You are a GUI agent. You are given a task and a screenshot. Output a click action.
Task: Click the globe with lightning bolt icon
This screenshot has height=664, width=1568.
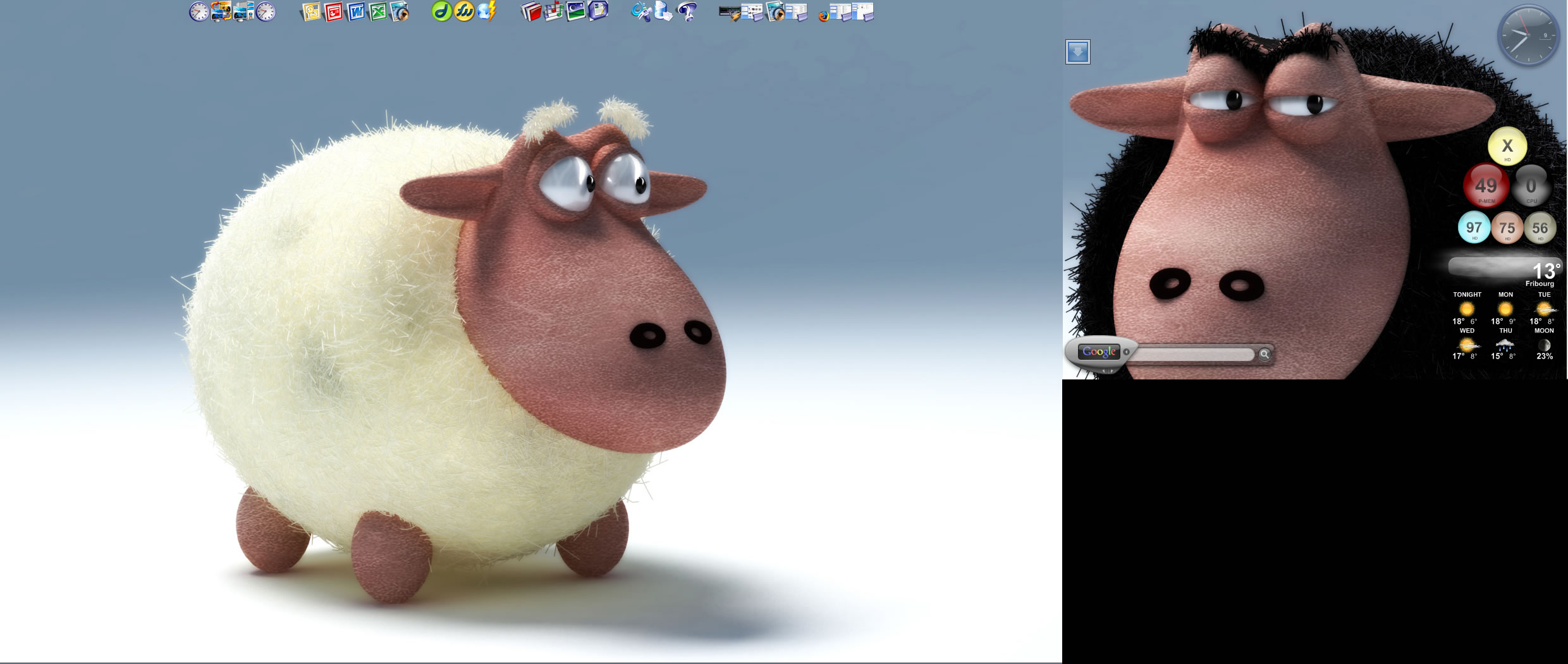[x=487, y=11]
